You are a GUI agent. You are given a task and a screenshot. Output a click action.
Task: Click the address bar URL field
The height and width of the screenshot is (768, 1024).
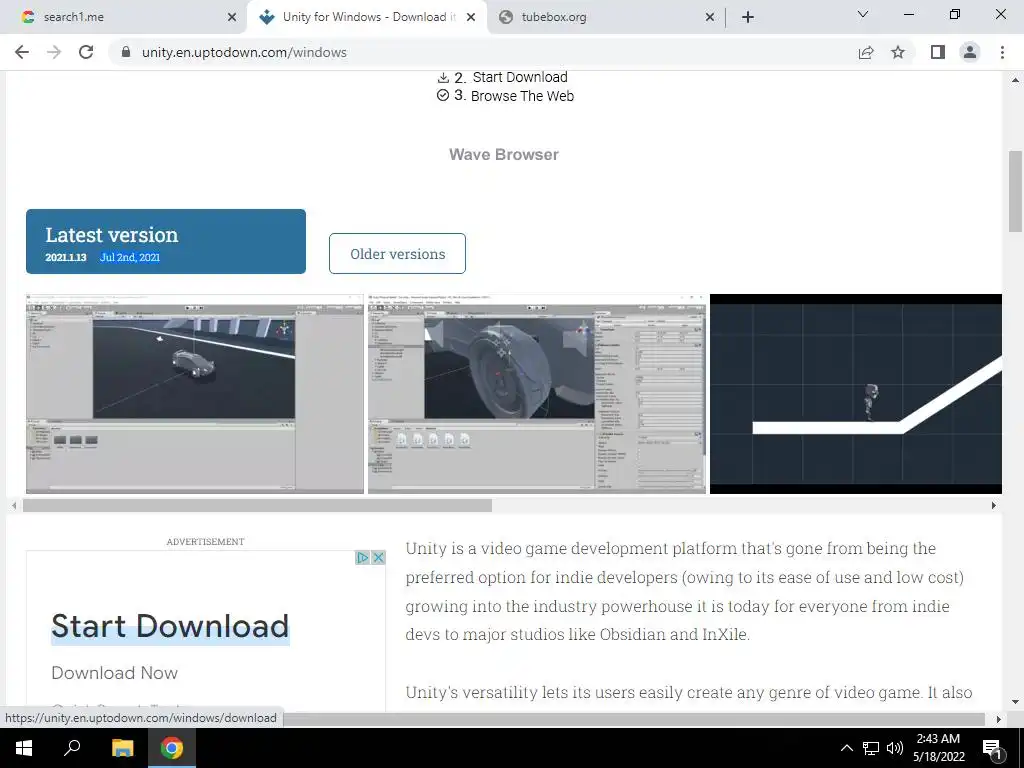[483, 52]
